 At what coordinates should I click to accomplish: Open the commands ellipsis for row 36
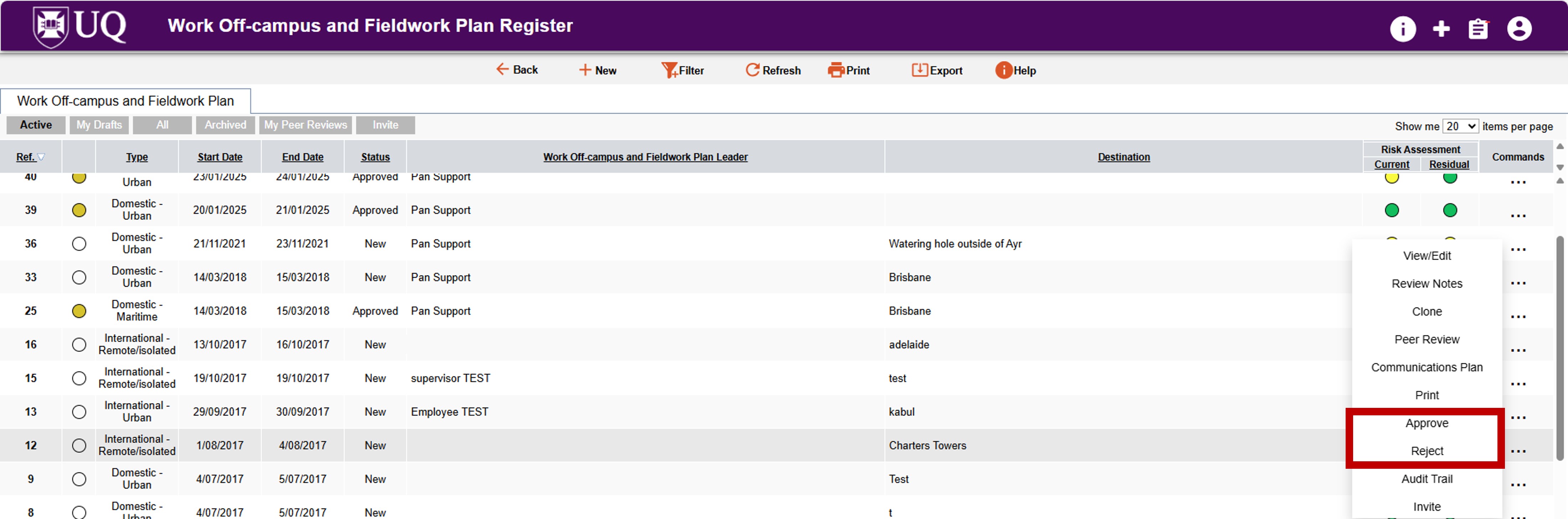click(x=1518, y=249)
